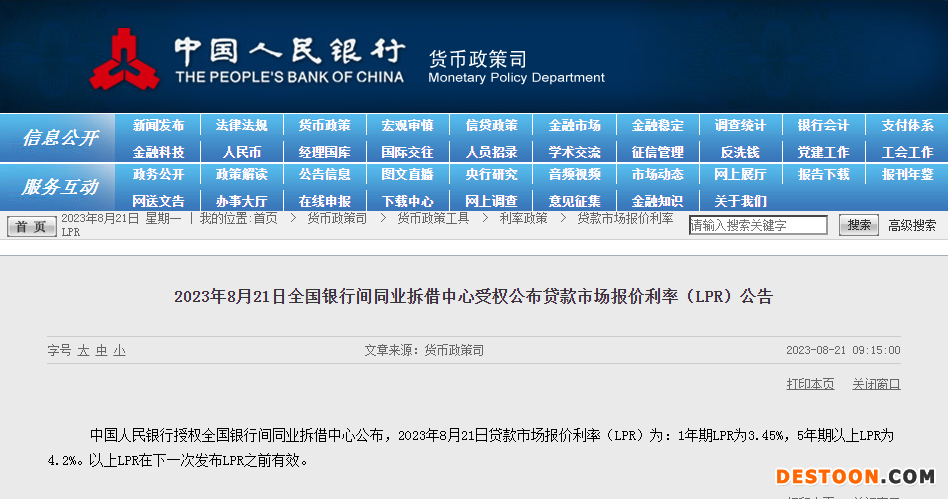
Task: Click 利率政策 breadcrumb link
Action: [x=523, y=218]
